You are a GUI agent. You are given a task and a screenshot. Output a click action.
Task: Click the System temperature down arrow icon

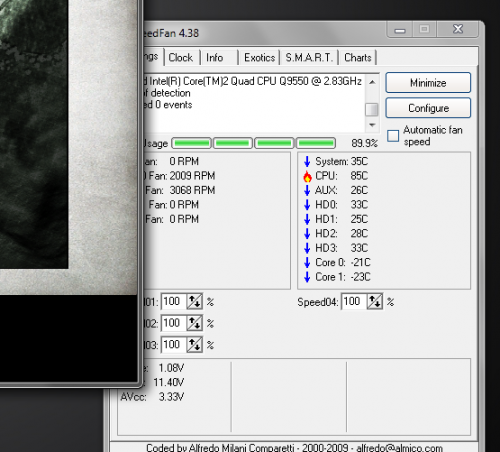click(x=307, y=162)
